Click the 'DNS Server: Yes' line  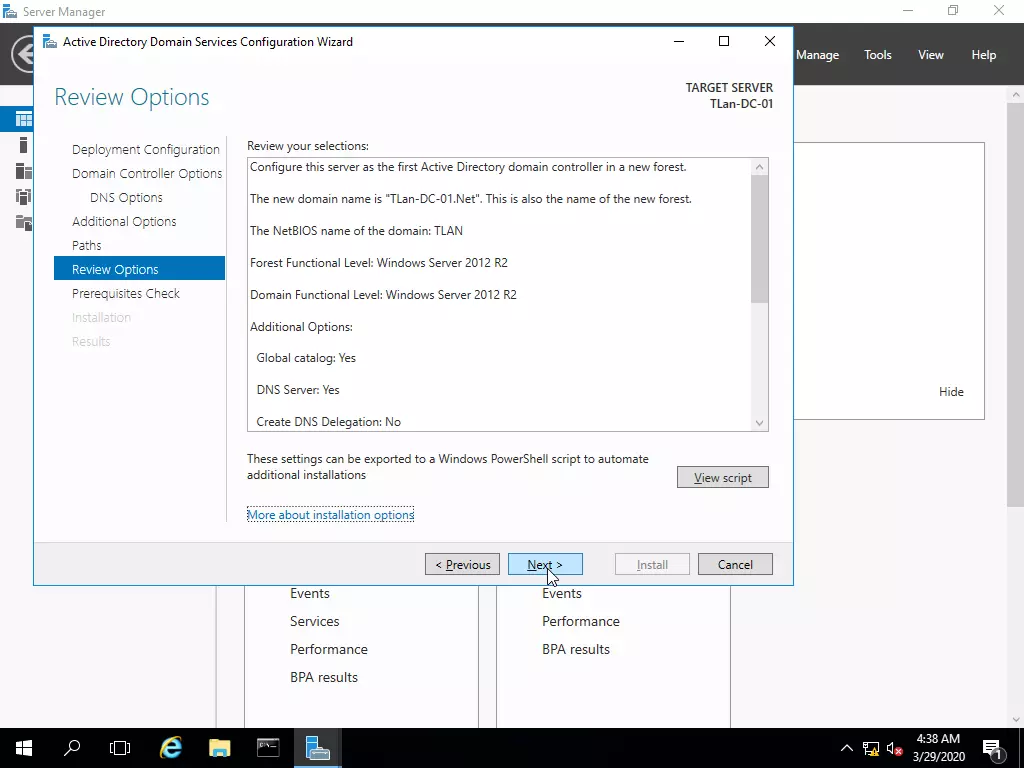pyautogui.click(x=298, y=390)
